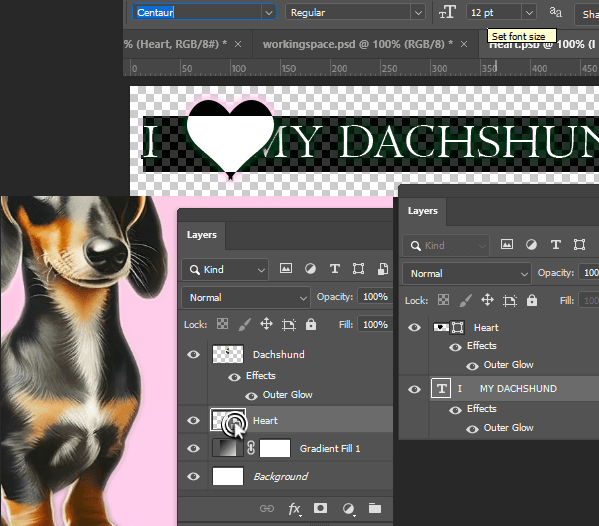Open Normal blend mode dropdown in left panel
Viewport: 599px width, 526px height.
[246, 298]
